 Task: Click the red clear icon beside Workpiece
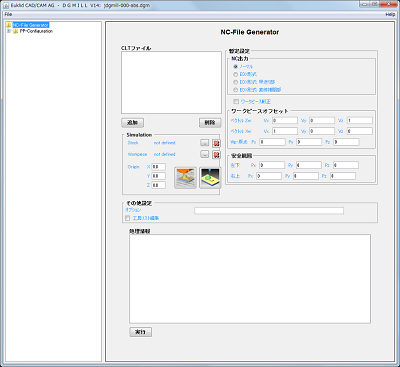tap(216, 155)
